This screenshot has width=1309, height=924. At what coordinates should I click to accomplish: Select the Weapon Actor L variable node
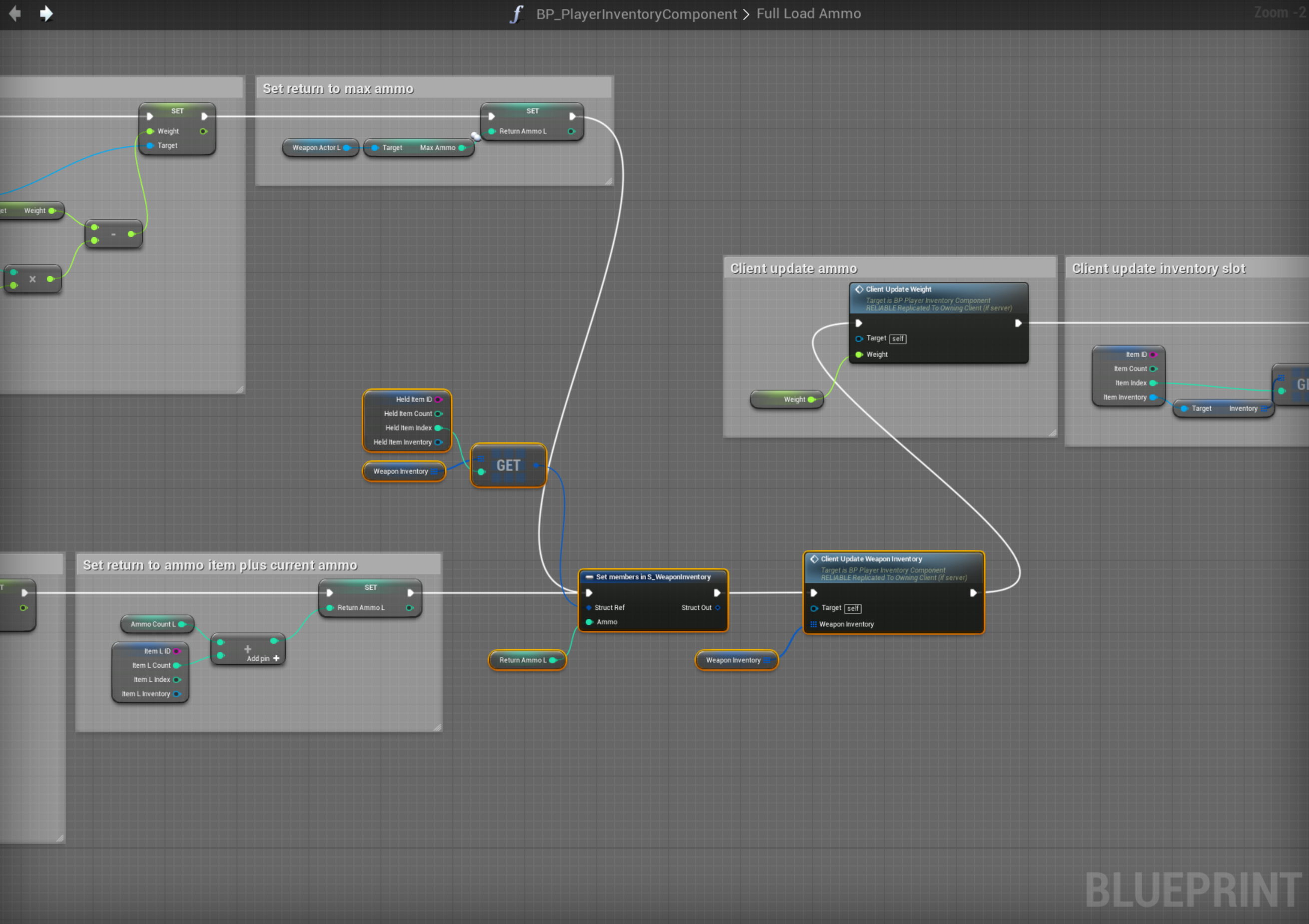coord(317,148)
